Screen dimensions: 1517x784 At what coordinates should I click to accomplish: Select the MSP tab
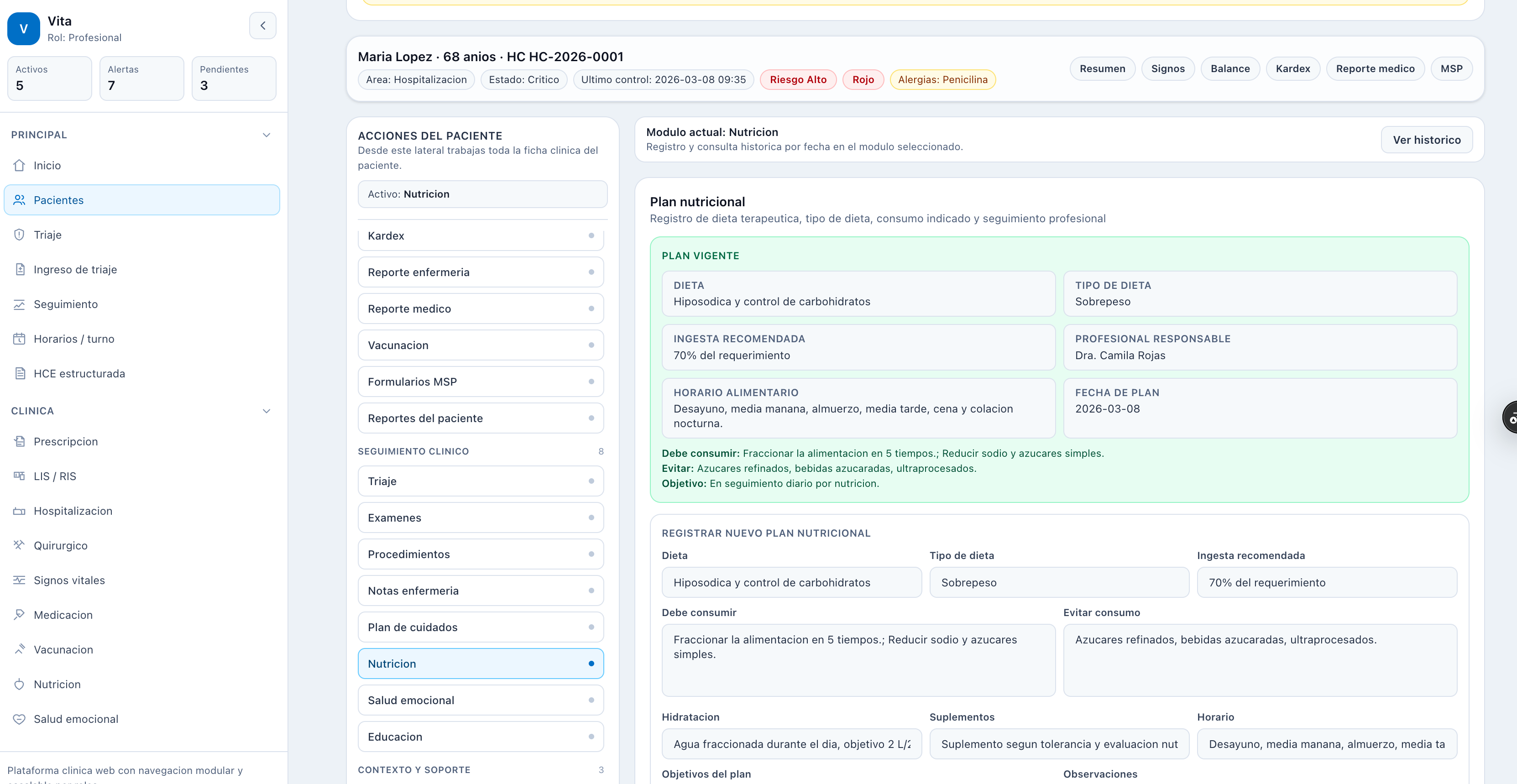[x=1452, y=69]
